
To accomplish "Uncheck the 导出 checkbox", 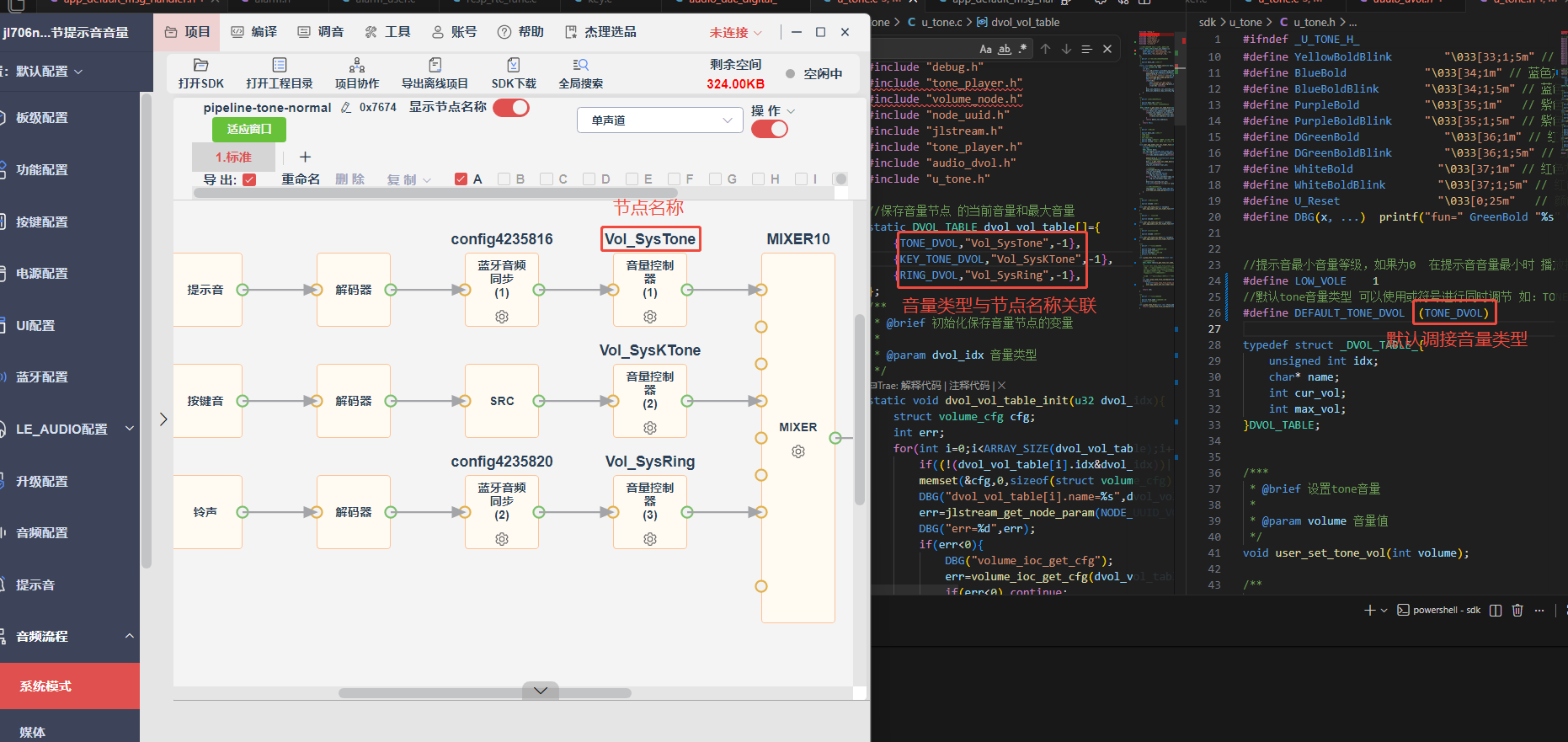I will point(249,179).
